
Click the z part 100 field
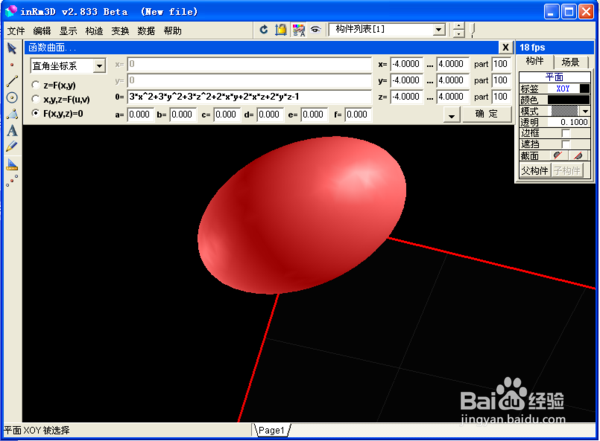(501, 97)
